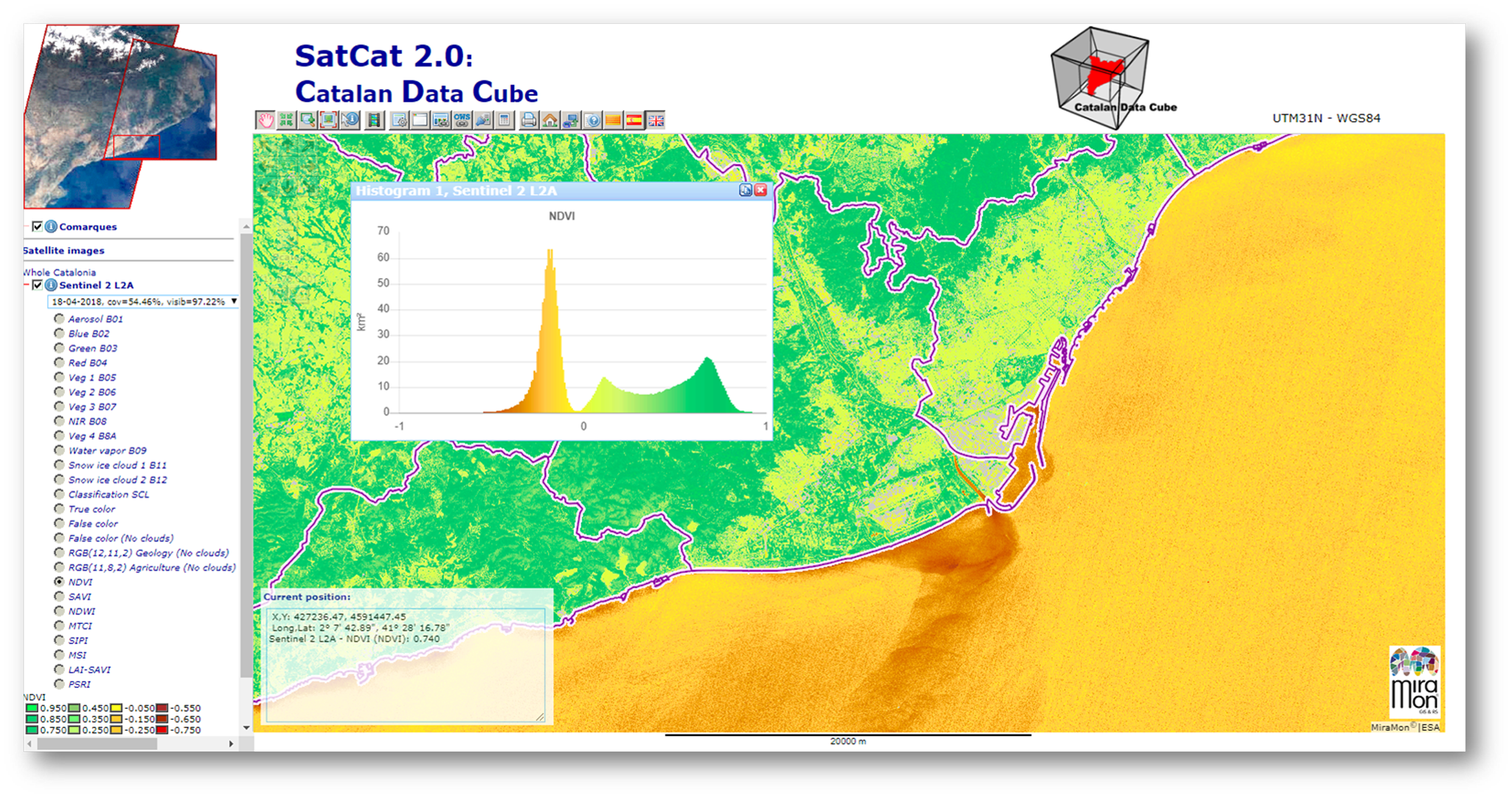The height and width of the screenshot is (798, 1512).
Task: Click the zoom to full extent arrows icon
Action: (x=286, y=120)
